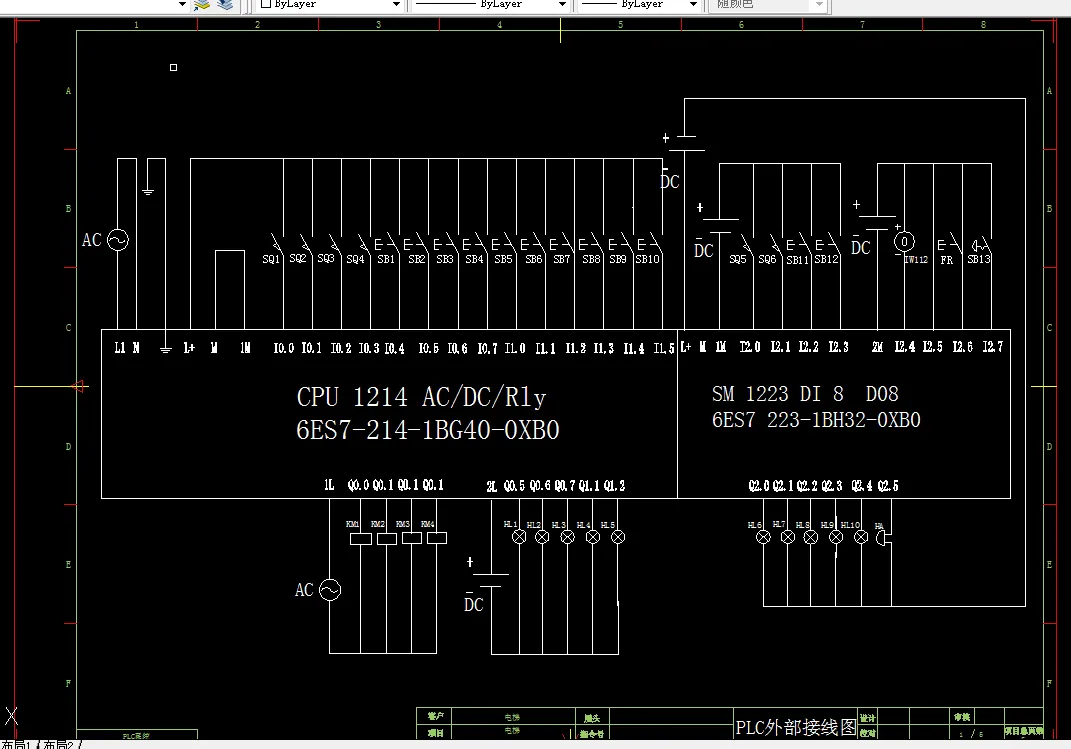This screenshot has width=1071, height=749.
Task: Select the Q0.0 output label
Action: 359,485
